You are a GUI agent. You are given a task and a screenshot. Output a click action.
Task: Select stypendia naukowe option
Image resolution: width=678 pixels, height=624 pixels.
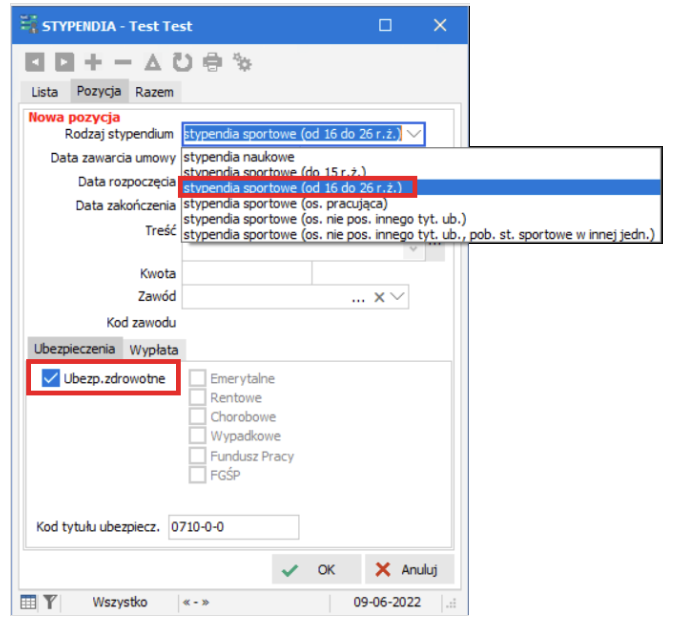pos(422,157)
